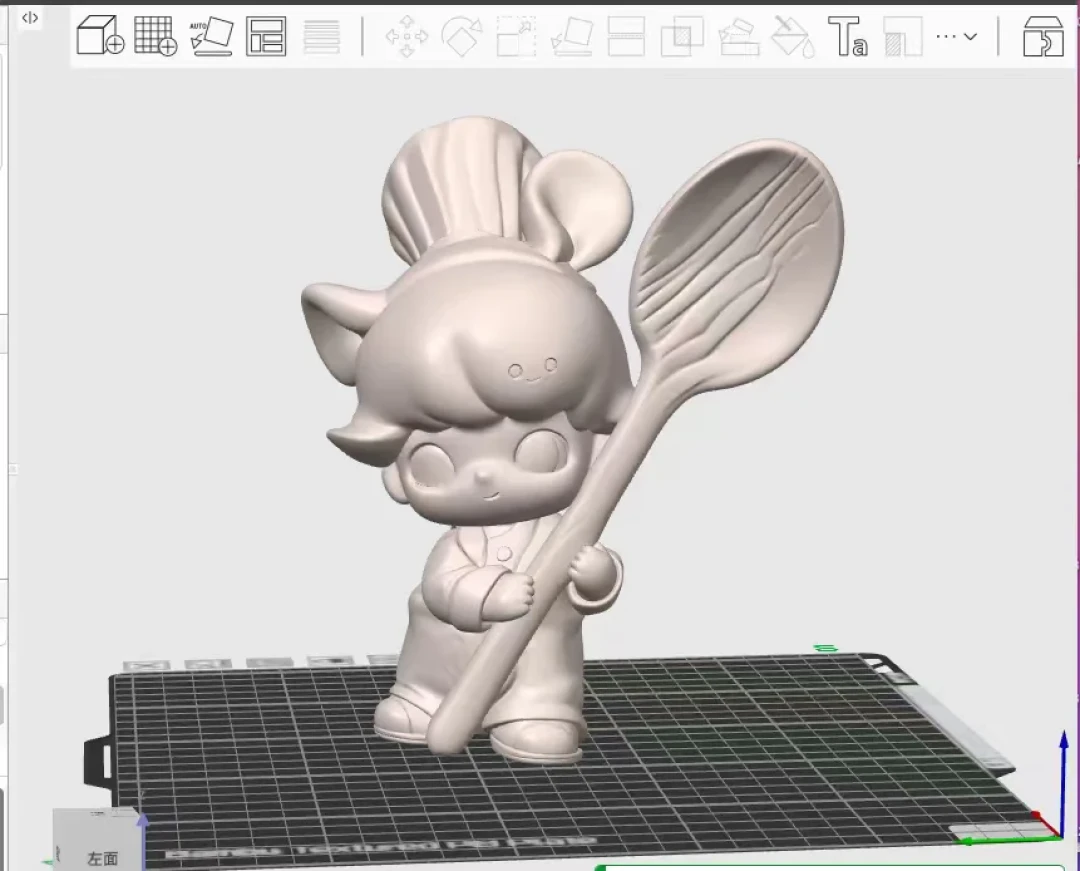Select the Rotate tool
Screen dimensions: 1080x871
(461, 36)
